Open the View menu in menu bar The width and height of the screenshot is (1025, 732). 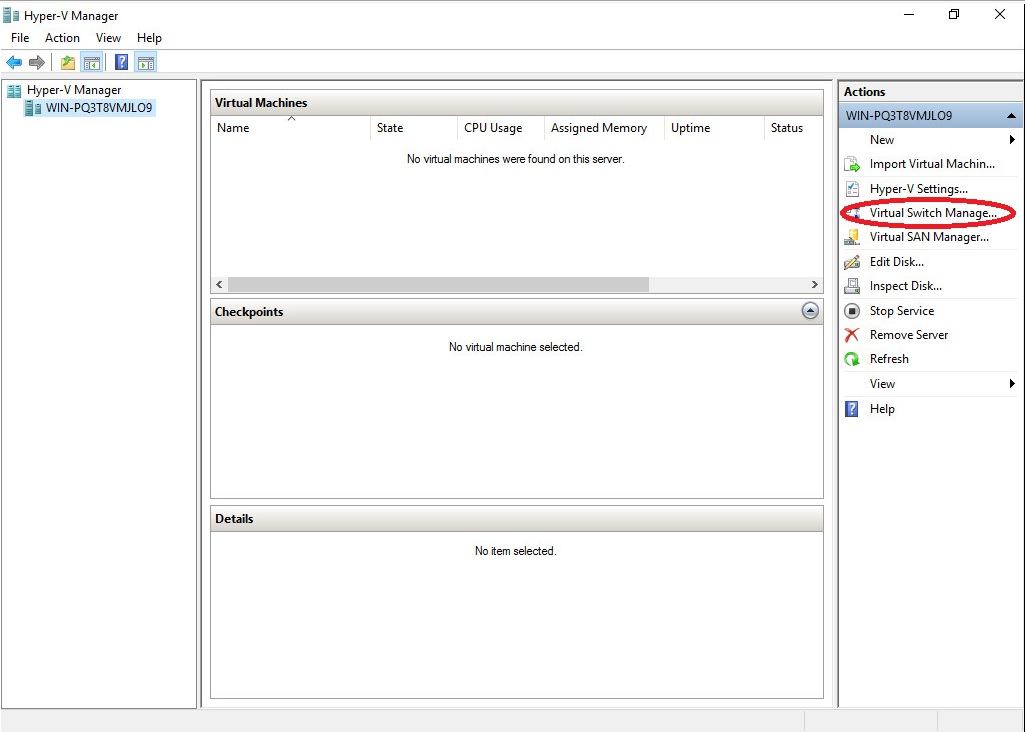click(x=109, y=38)
